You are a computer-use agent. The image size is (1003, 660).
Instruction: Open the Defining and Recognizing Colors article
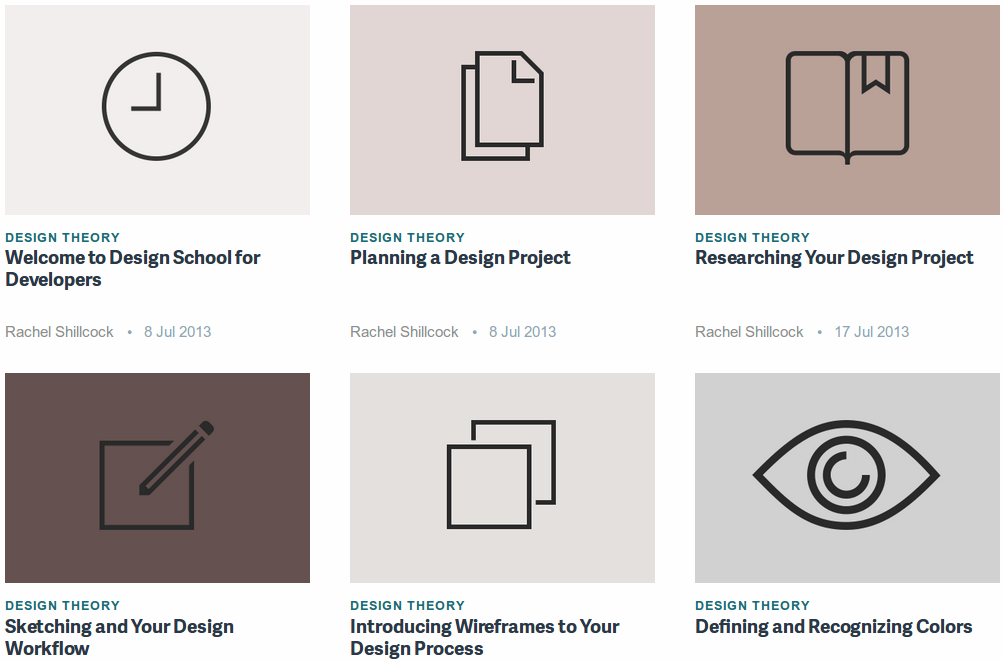pyautogui.click(x=835, y=626)
